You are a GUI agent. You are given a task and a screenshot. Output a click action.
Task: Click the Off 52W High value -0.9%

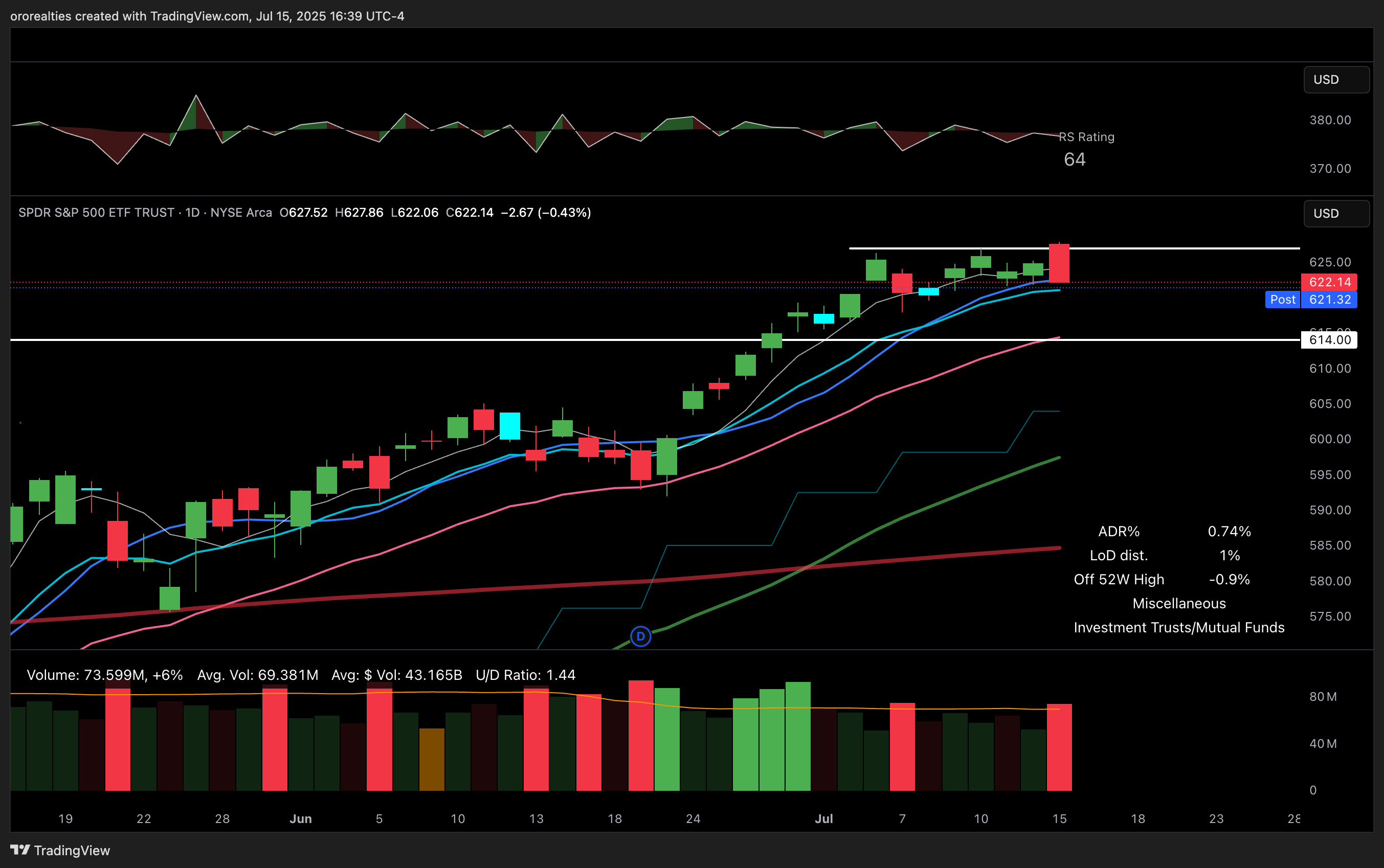pyautogui.click(x=1229, y=579)
